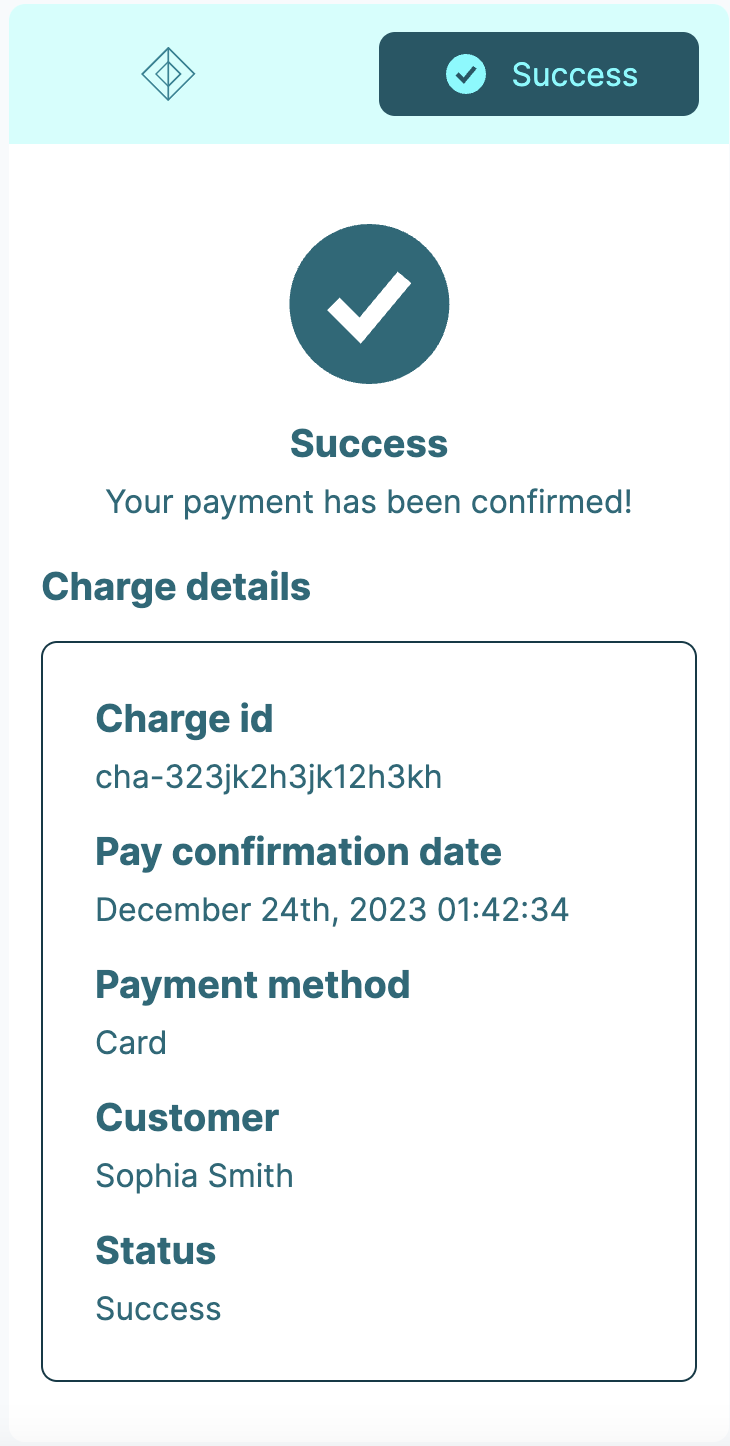Select the payment confirmation message text

pyautogui.click(x=369, y=501)
